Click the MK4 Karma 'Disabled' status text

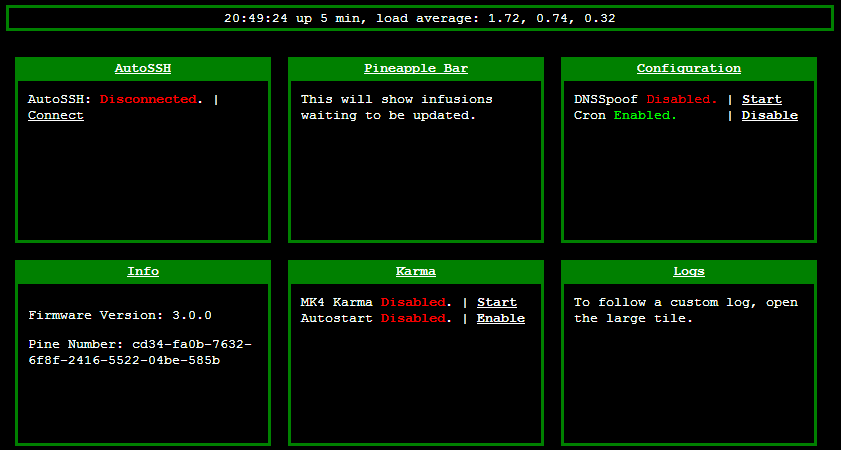tap(413, 302)
